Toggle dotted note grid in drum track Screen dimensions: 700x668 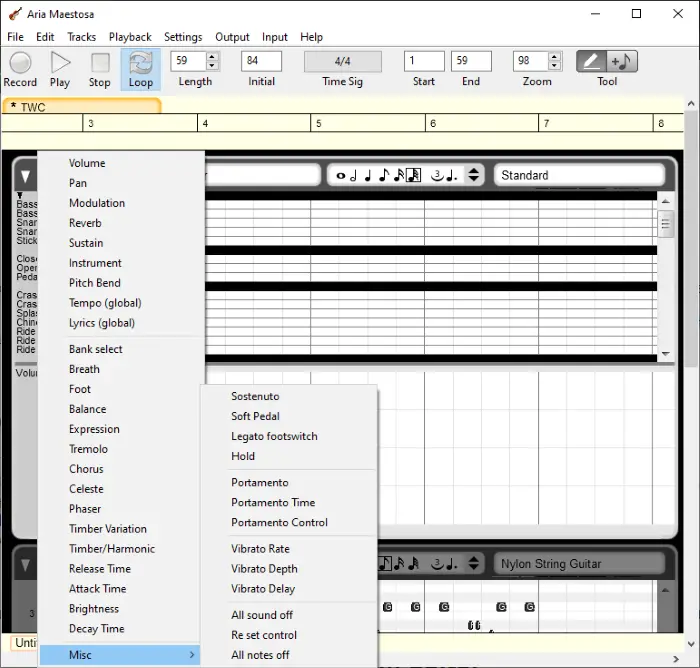click(452, 175)
